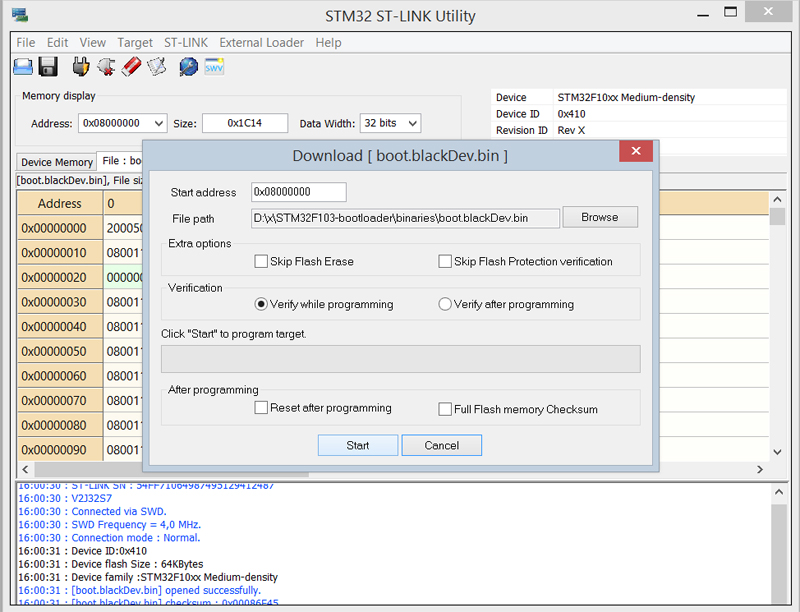The image size is (800, 612).
Task: Enable Reset after programming checkbox
Action: 261,407
